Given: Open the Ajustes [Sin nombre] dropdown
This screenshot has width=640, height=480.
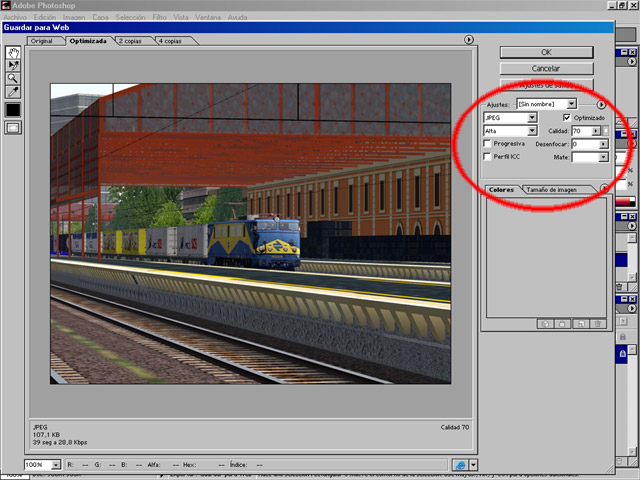Looking at the screenshot, I should coord(546,103).
